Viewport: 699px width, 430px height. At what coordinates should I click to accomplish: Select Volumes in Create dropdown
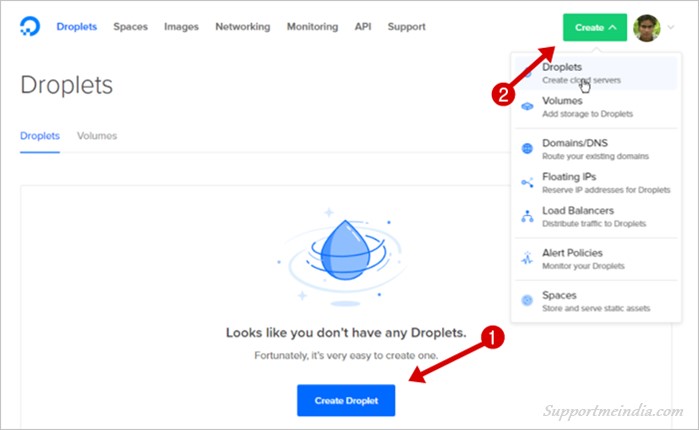coord(596,107)
